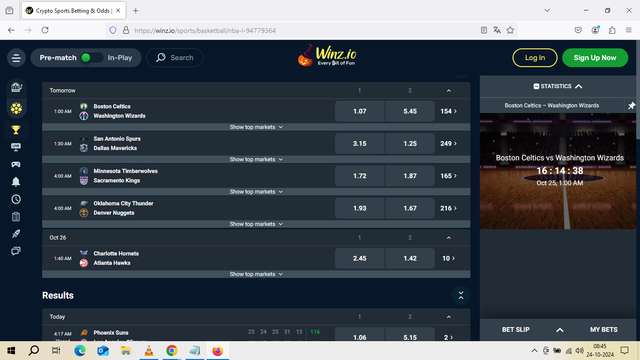Screen dimensions: 640x360
Task: Pin the Boston Celtics statistics widget
Action: click(631, 106)
